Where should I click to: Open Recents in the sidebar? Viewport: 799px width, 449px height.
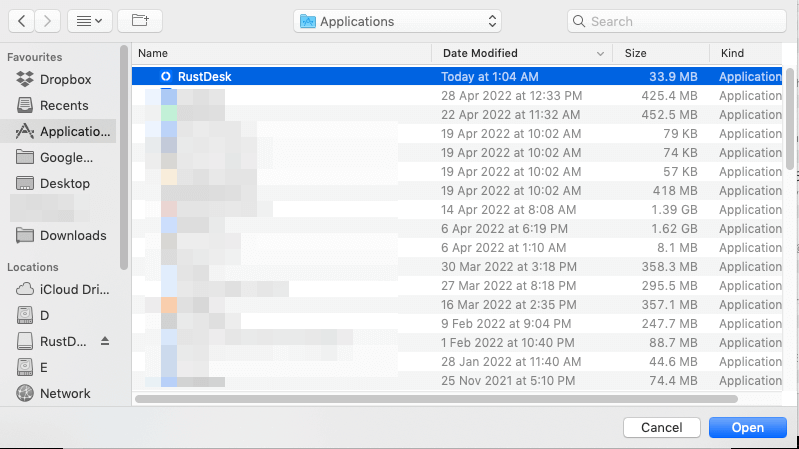(64, 105)
